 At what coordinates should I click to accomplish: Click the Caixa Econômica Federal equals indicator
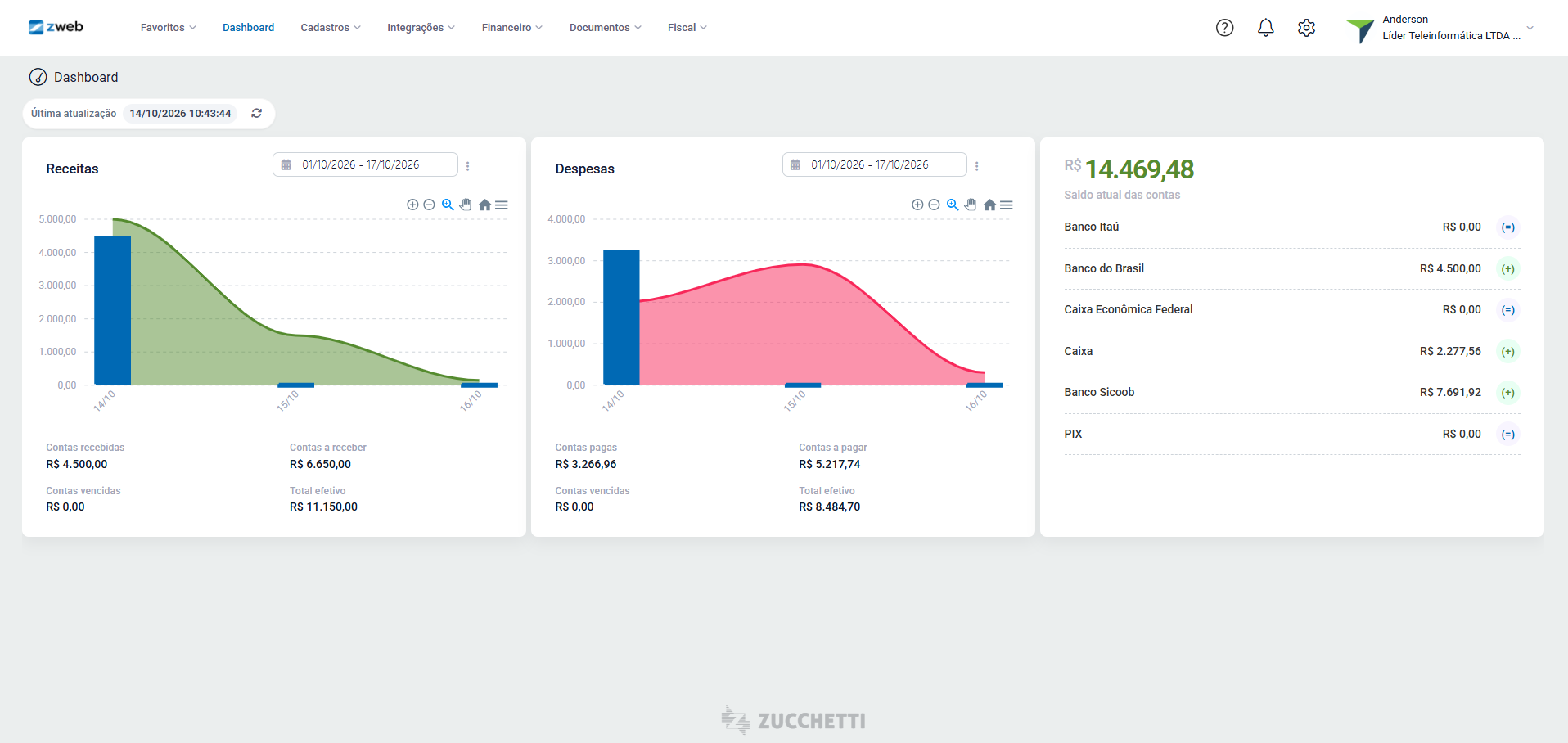(x=1507, y=310)
